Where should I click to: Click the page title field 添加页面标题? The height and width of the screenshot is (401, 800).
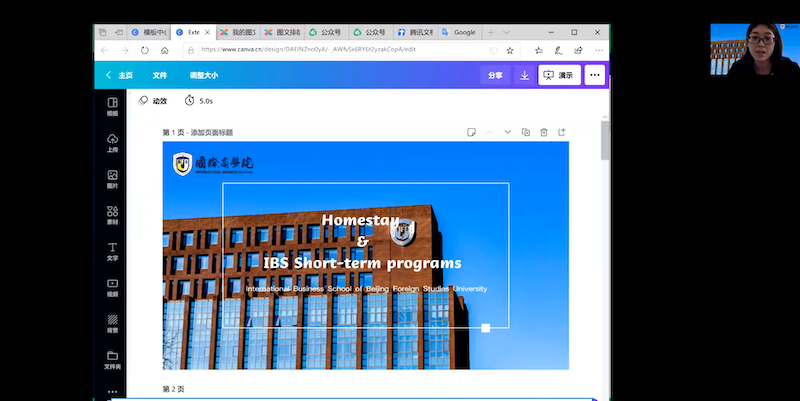[x=212, y=132]
